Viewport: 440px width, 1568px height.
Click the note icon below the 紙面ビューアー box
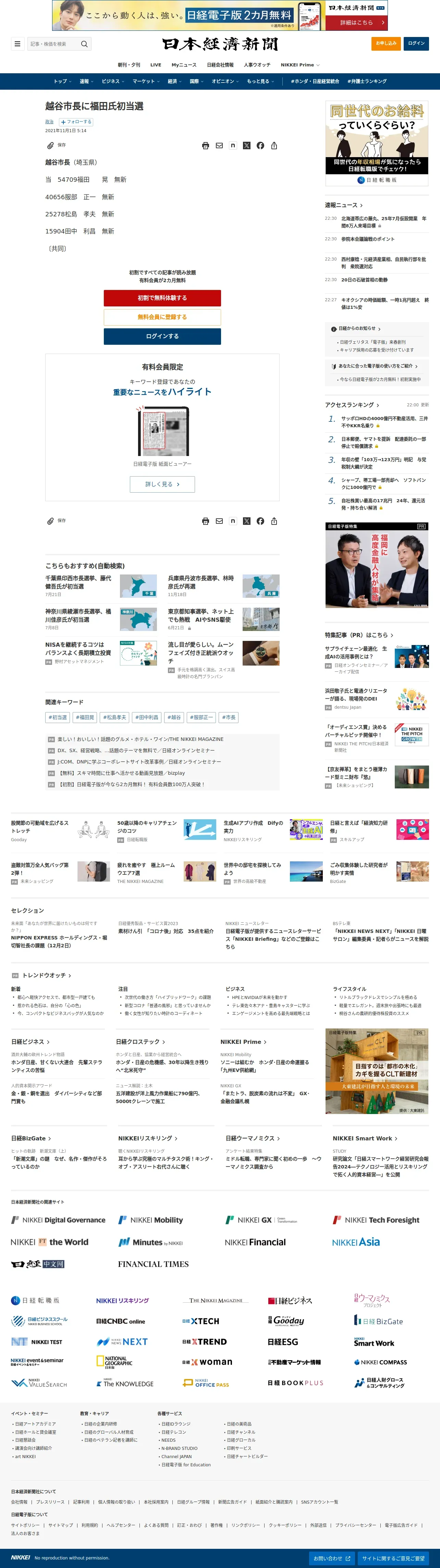[x=233, y=521]
